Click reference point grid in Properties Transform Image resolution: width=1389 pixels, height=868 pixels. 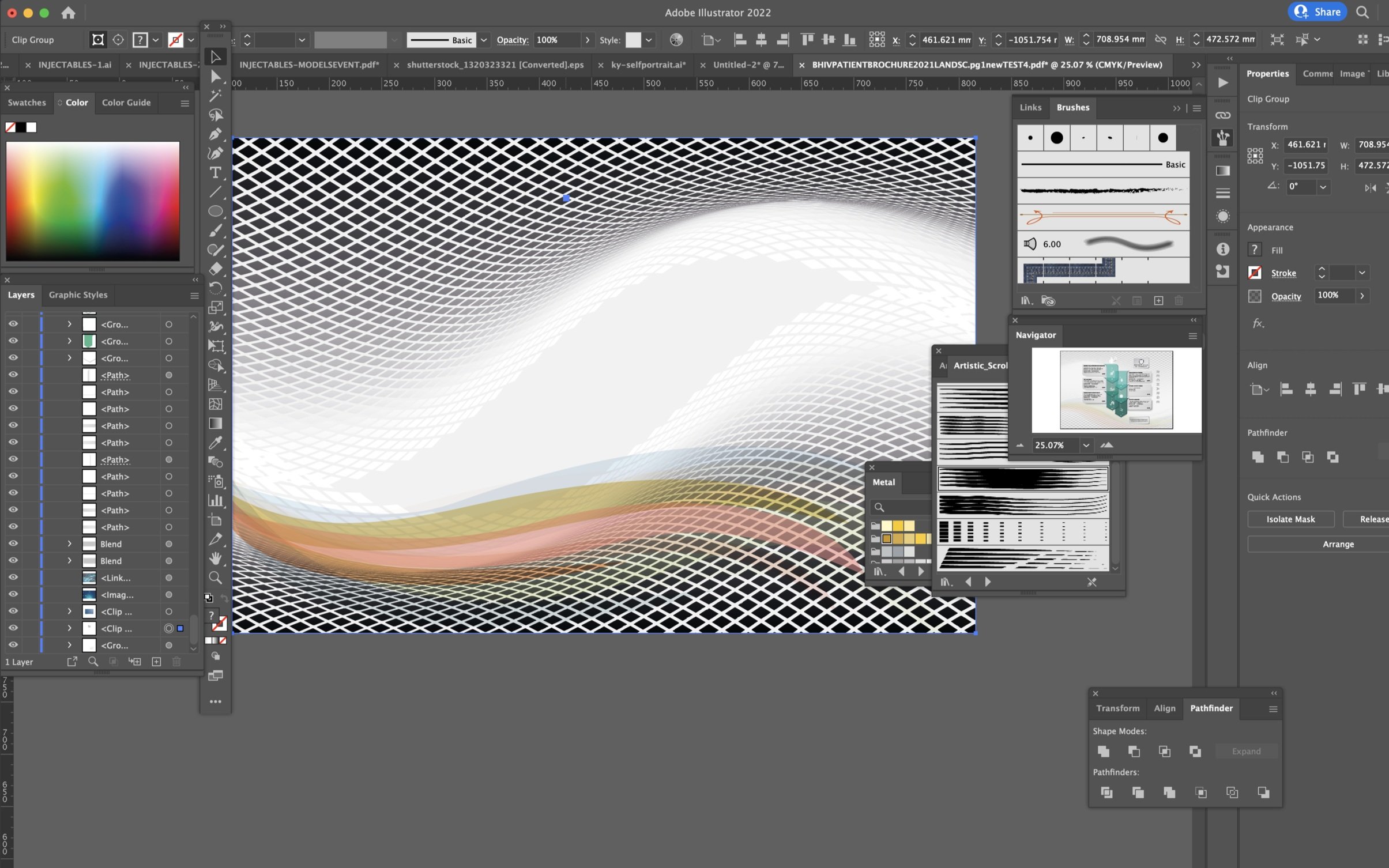click(1255, 155)
